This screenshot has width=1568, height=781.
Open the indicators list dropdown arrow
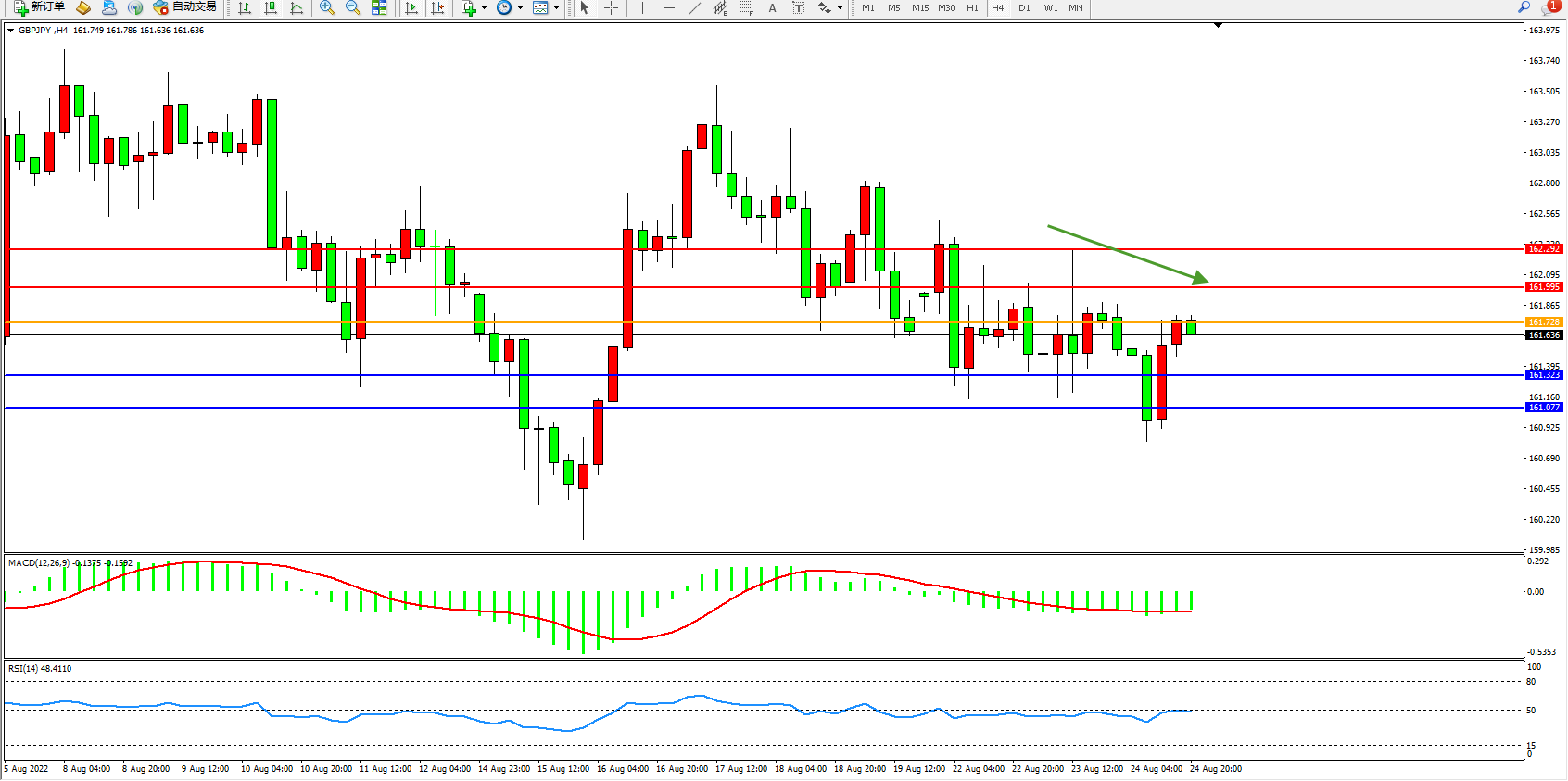tap(484, 7)
